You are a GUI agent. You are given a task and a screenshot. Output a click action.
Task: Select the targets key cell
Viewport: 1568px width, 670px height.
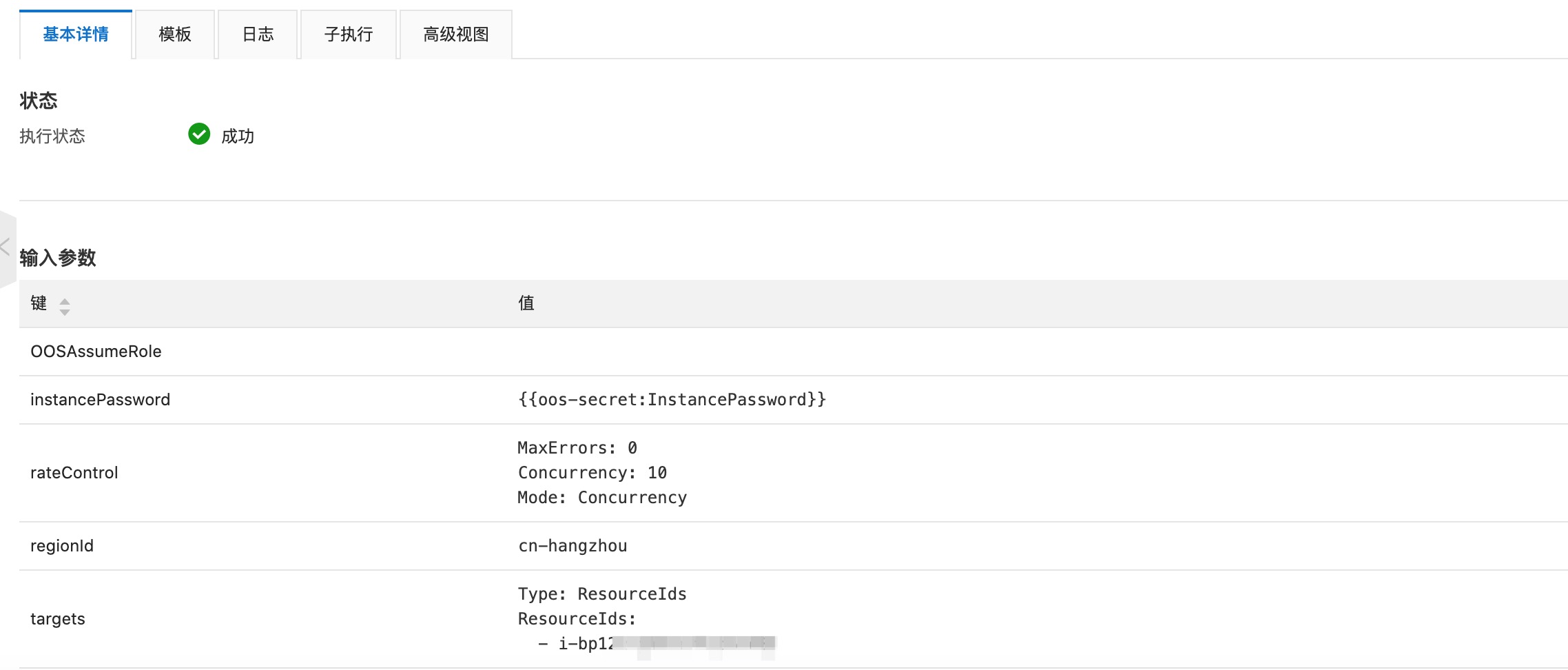58,619
